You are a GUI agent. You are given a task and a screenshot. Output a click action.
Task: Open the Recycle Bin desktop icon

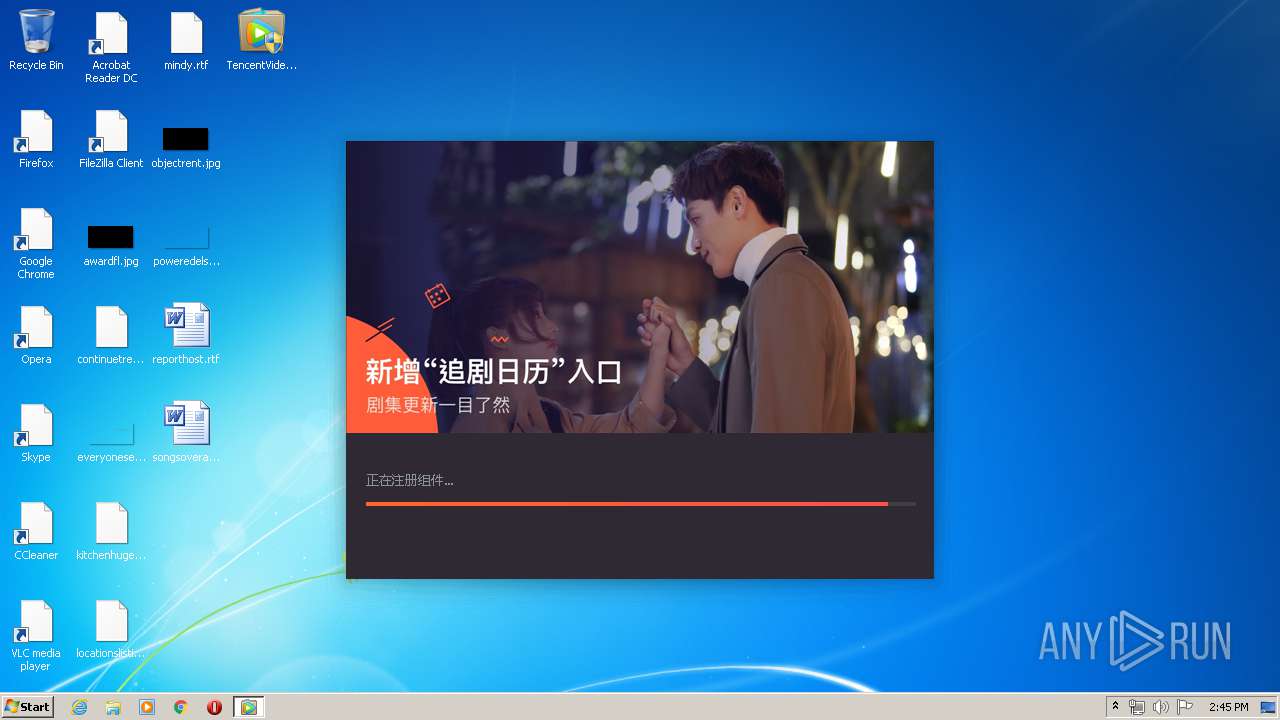point(36,41)
